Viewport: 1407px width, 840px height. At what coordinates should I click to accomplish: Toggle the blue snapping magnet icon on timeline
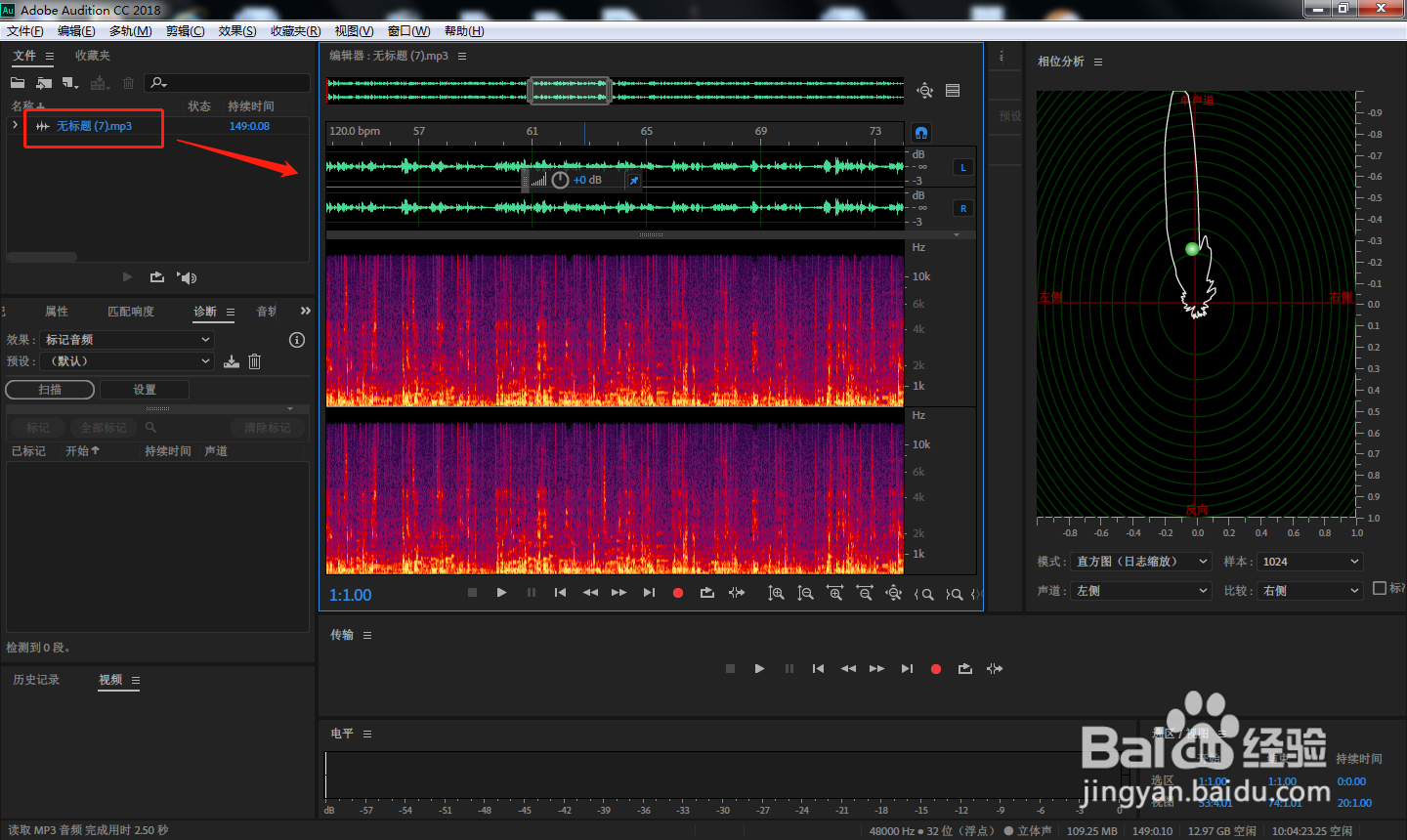point(921,132)
